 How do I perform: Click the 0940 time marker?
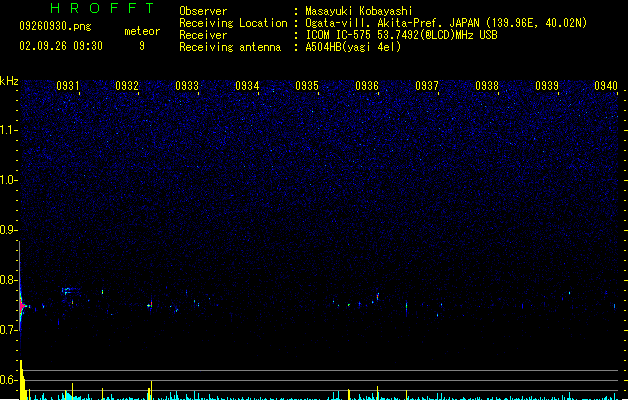click(x=606, y=86)
